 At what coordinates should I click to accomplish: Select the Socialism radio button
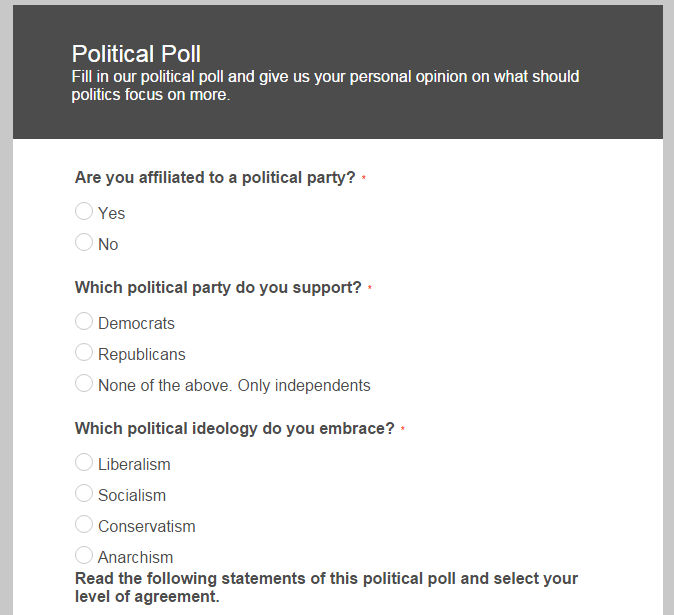click(x=84, y=494)
